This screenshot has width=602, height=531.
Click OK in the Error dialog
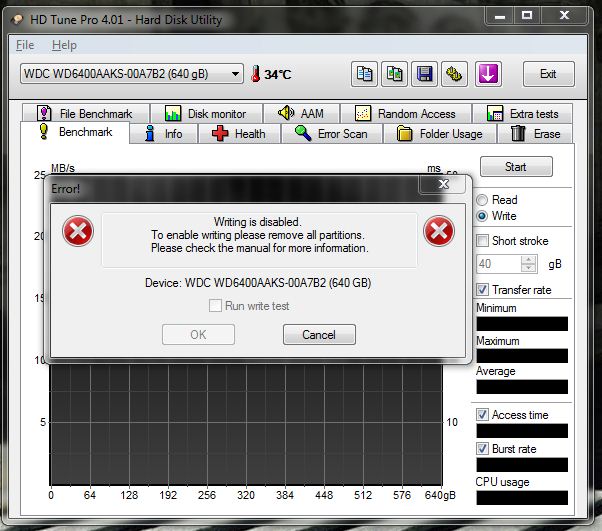pyautogui.click(x=198, y=334)
